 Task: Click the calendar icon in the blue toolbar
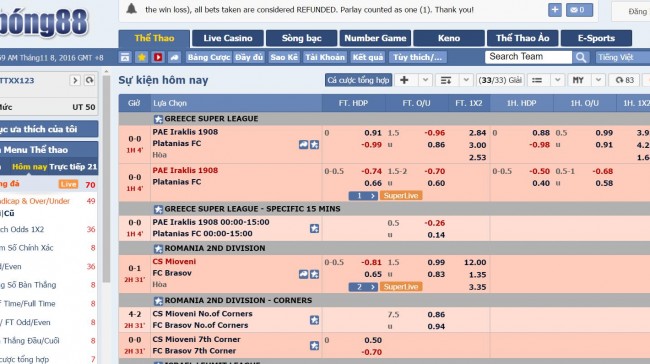click(125, 57)
